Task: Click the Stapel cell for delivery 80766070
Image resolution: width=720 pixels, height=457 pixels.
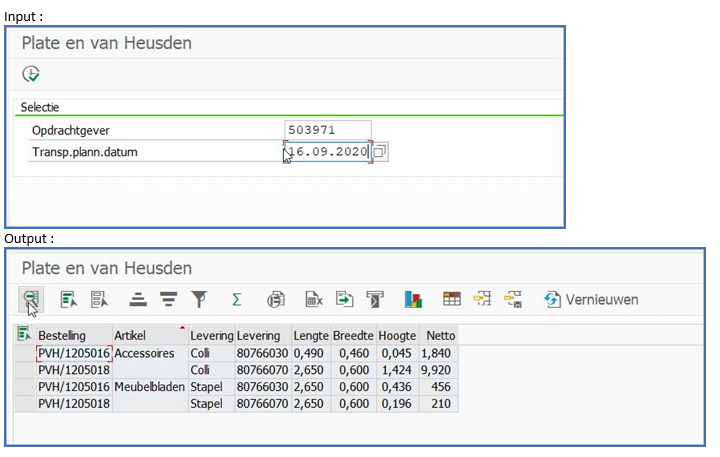Action: click(212, 403)
